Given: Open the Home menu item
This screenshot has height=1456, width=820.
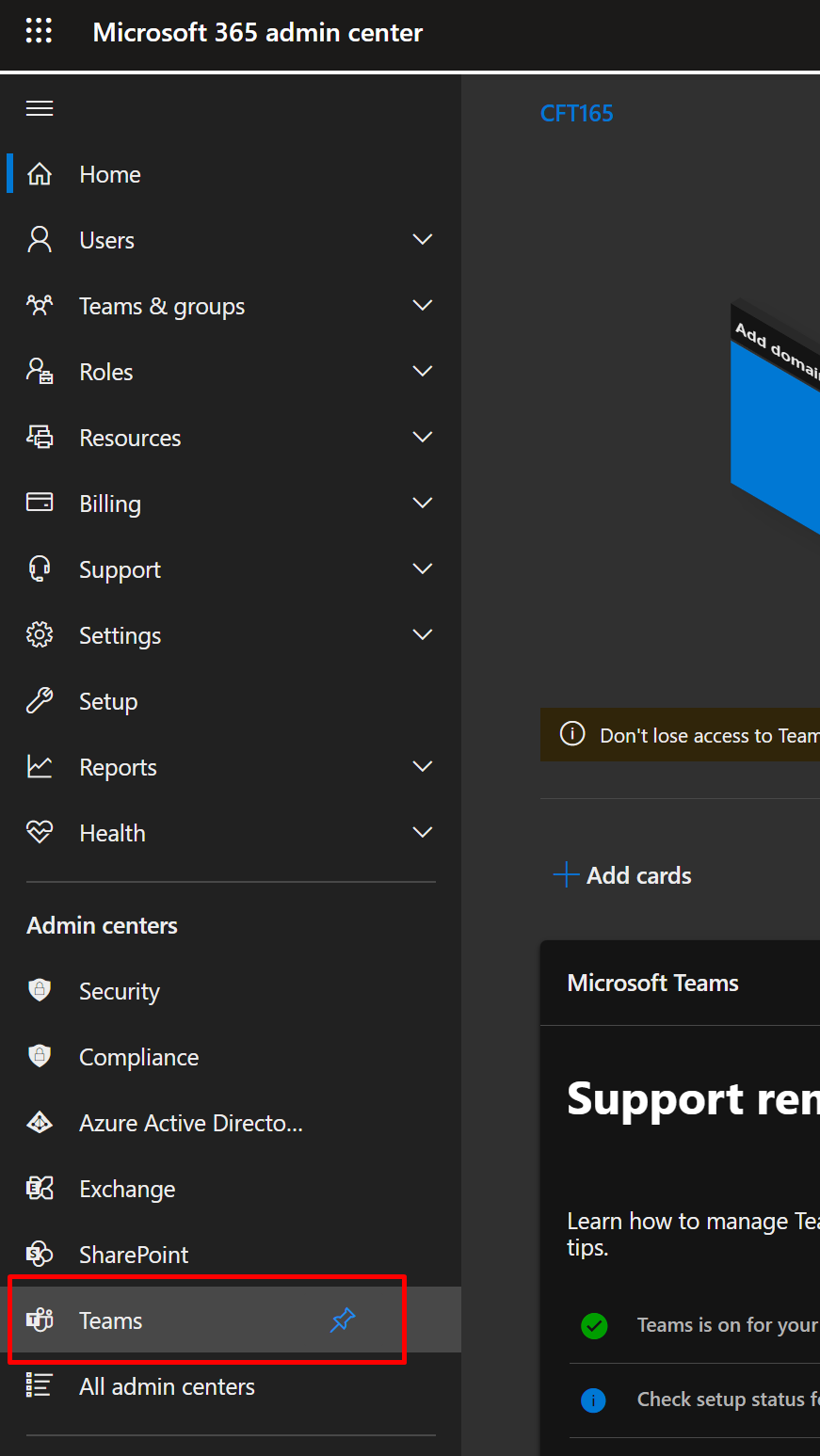Looking at the screenshot, I should [109, 173].
